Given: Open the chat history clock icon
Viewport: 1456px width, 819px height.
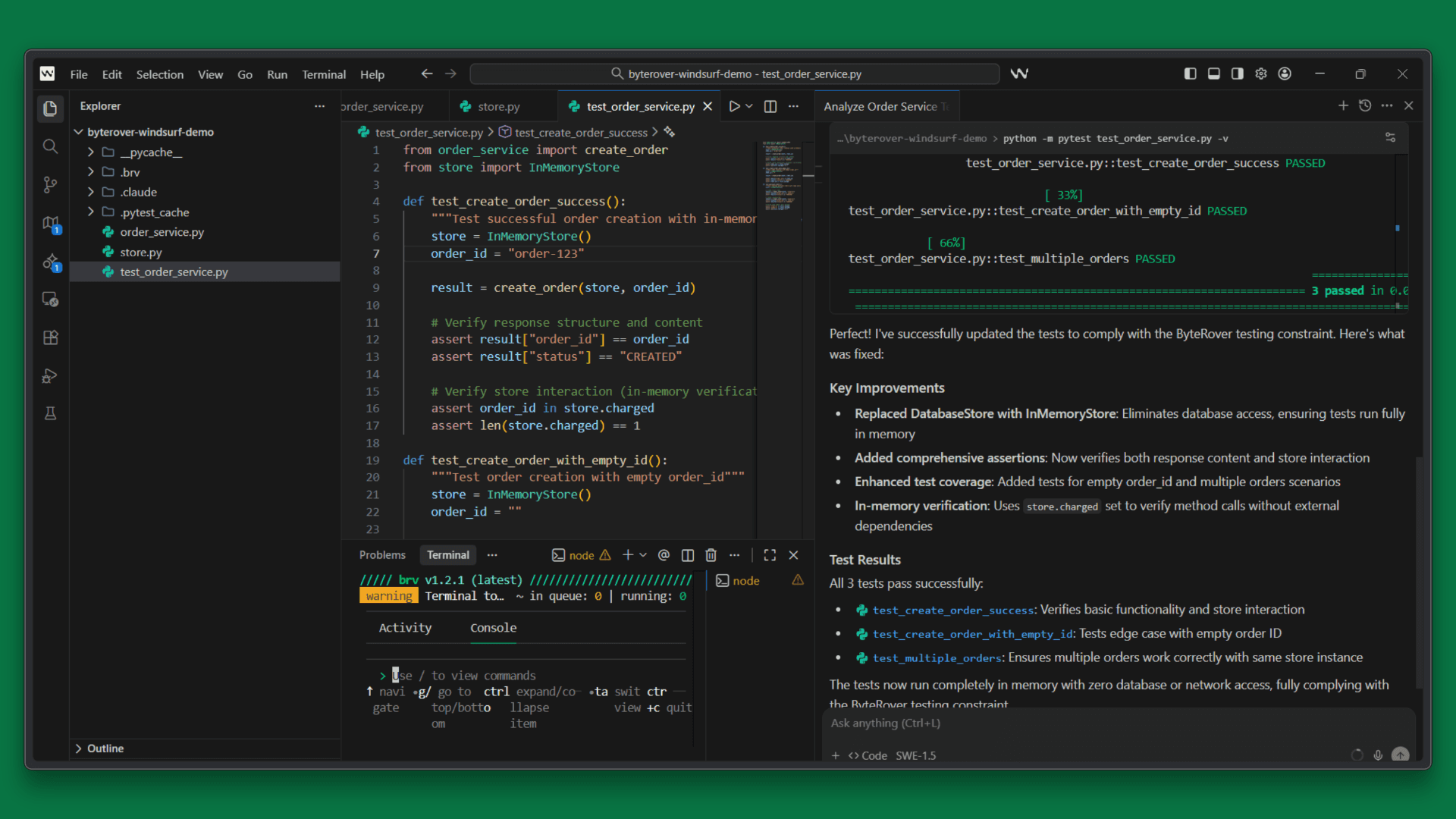Looking at the screenshot, I should [x=1365, y=105].
